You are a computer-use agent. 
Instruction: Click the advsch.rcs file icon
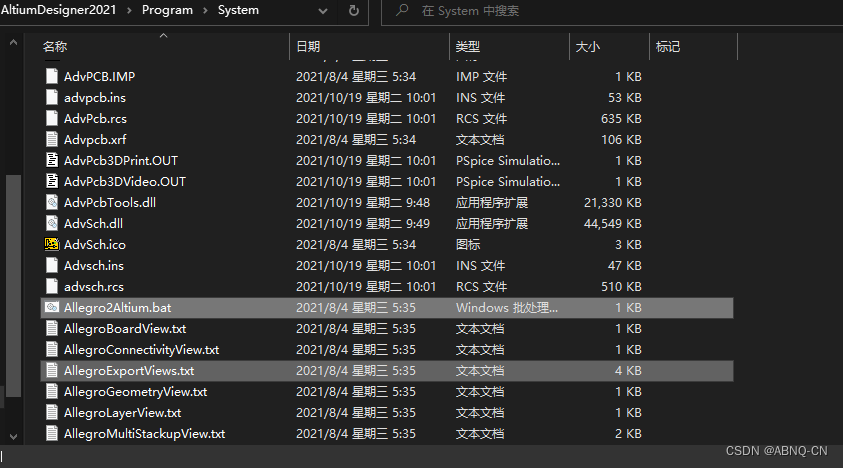pos(52,286)
